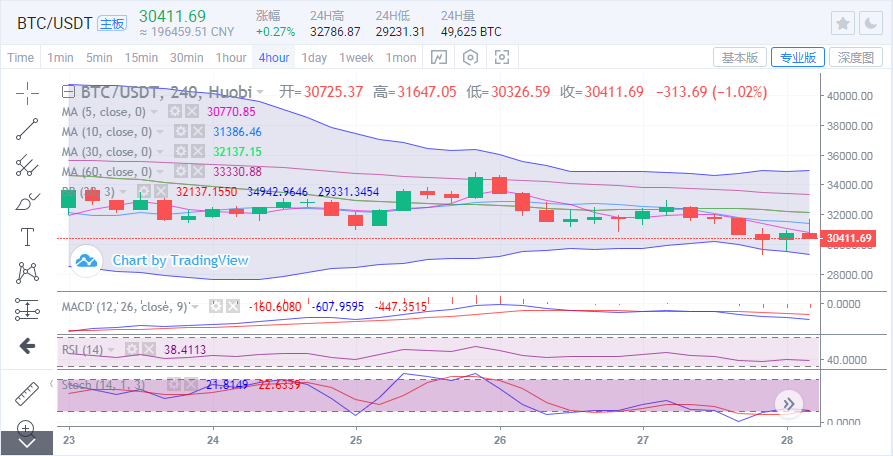Add BTC/USDT to favorites with star
Image resolution: width=893 pixels, height=456 pixels.
(843, 23)
